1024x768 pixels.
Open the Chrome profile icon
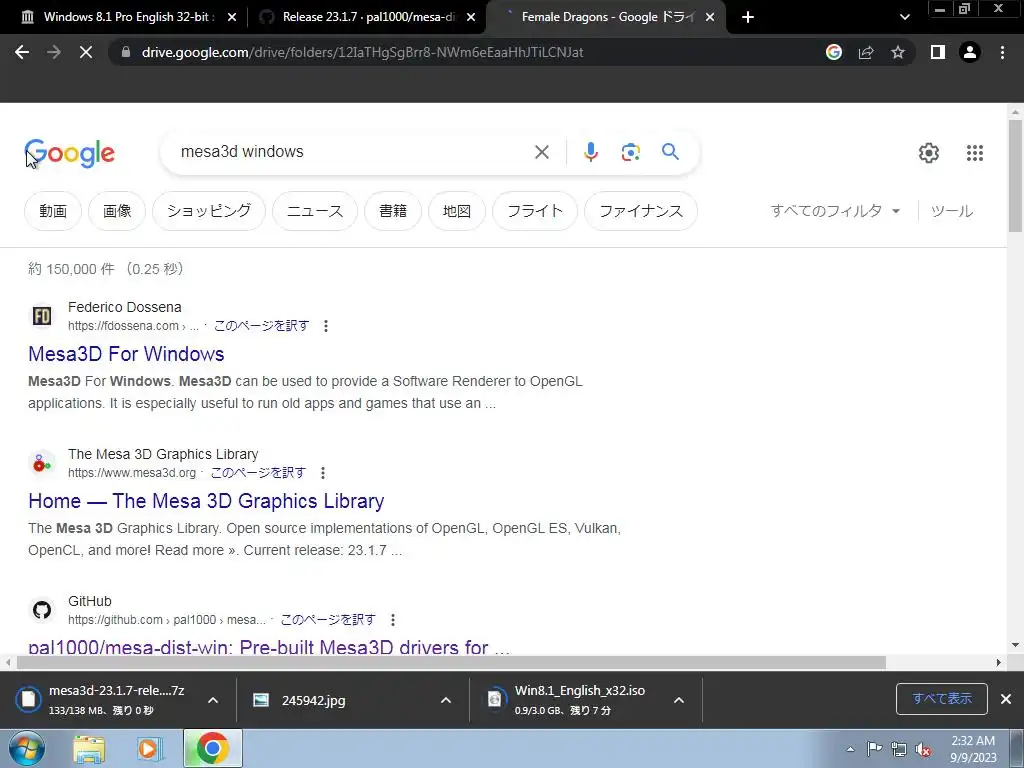pyautogui.click(x=970, y=52)
